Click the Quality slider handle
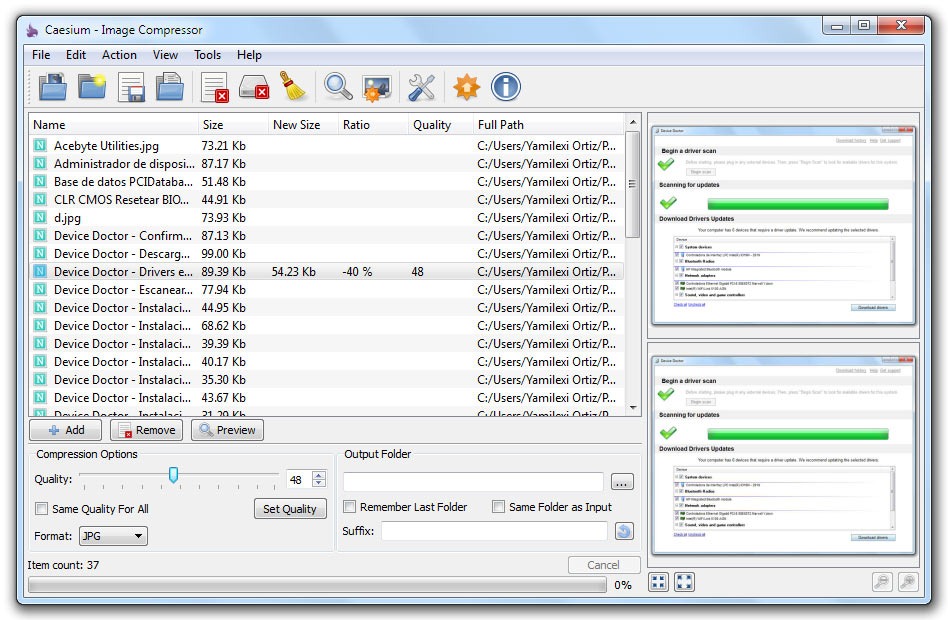The image size is (948, 620). coord(174,475)
